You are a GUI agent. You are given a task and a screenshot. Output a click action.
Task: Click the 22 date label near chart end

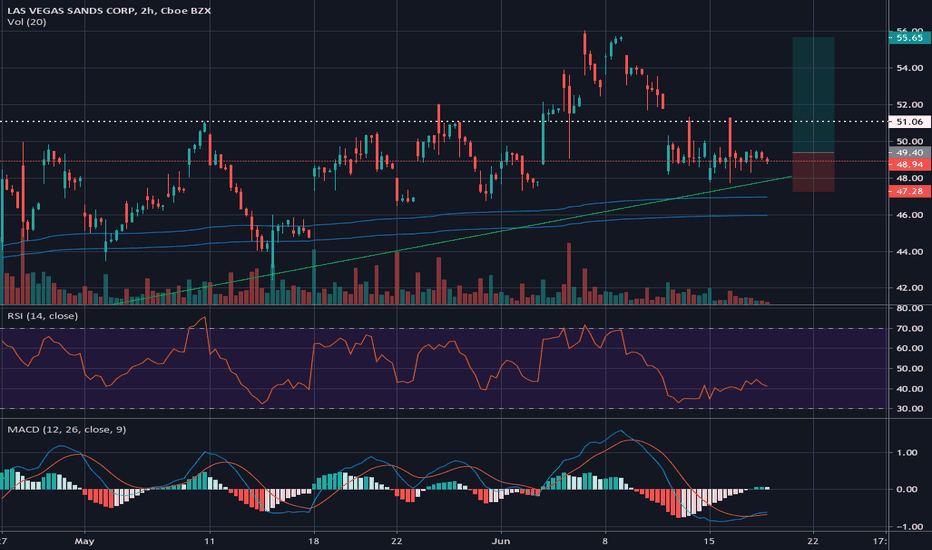(813, 540)
